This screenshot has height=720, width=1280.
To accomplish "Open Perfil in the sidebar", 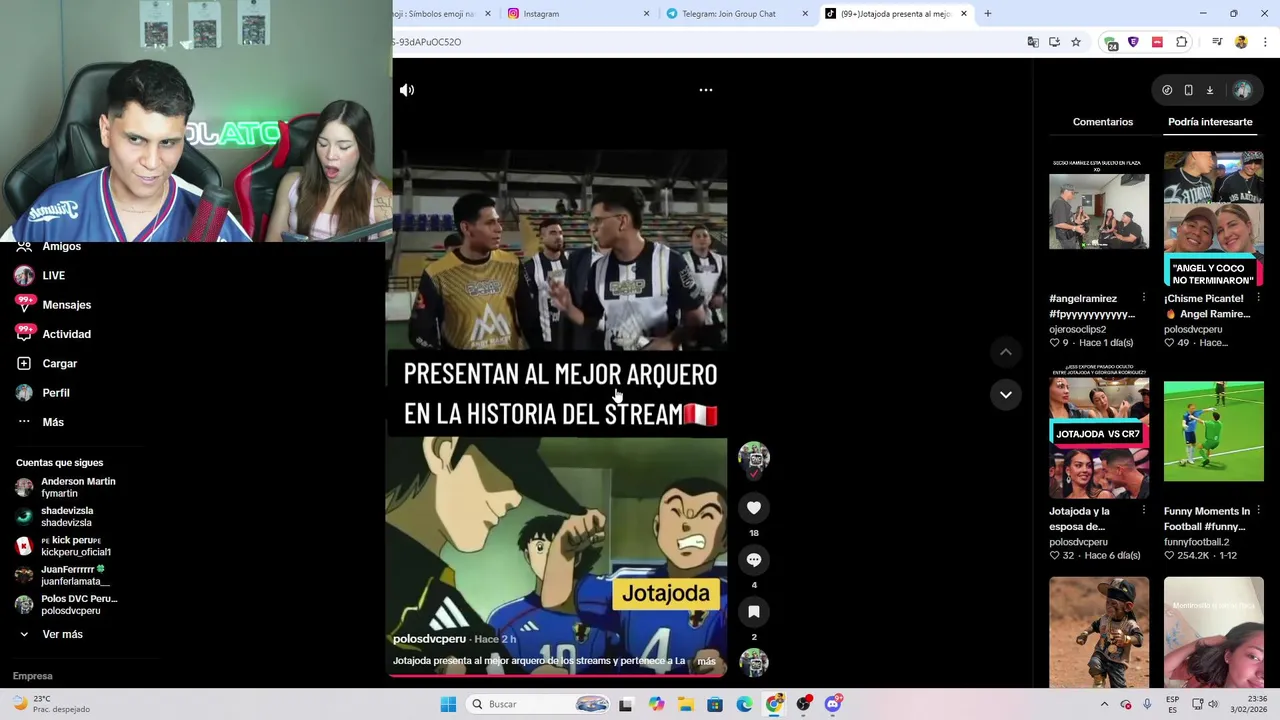I will [x=56, y=393].
